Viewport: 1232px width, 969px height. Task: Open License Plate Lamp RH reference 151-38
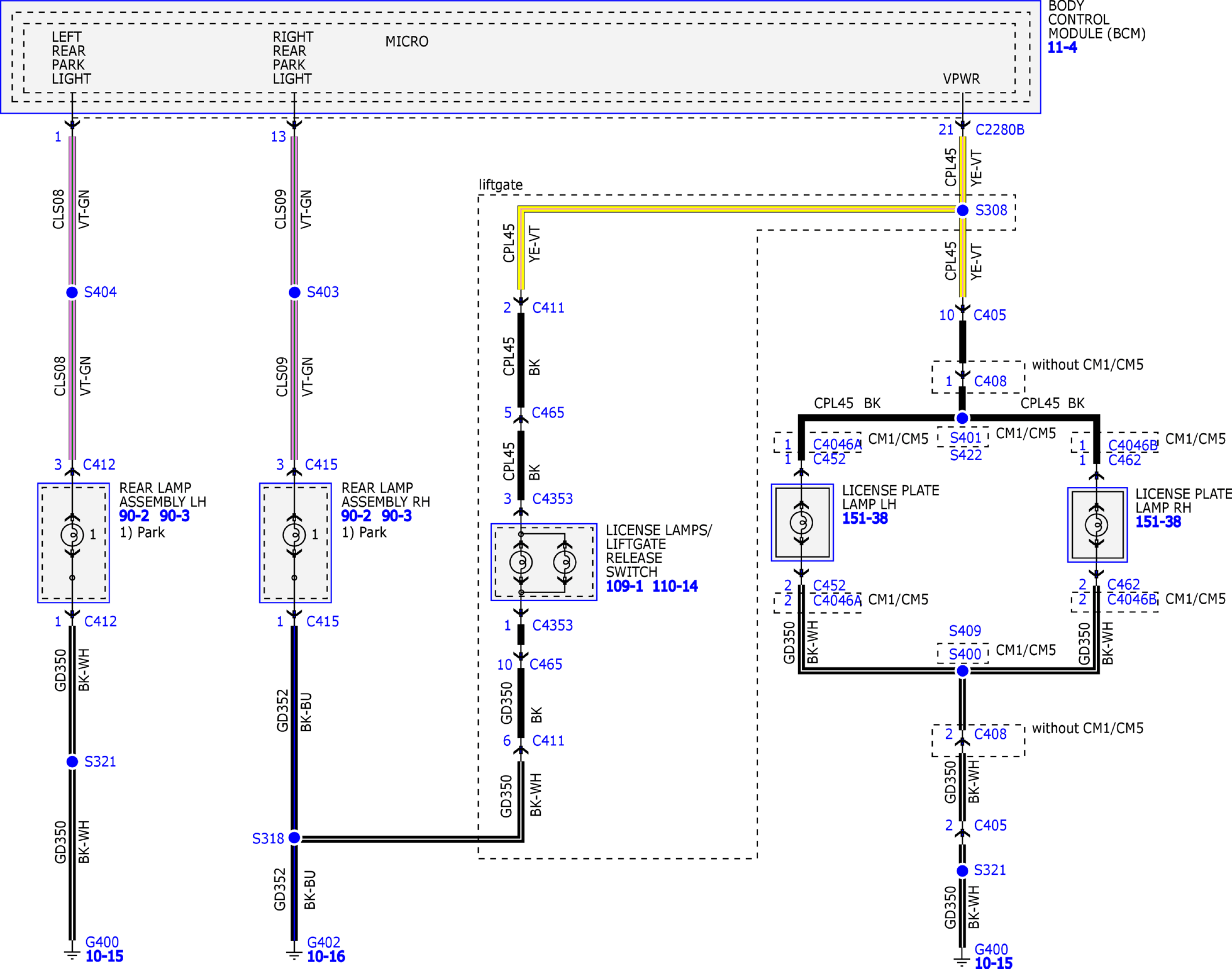(x=1157, y=522)
